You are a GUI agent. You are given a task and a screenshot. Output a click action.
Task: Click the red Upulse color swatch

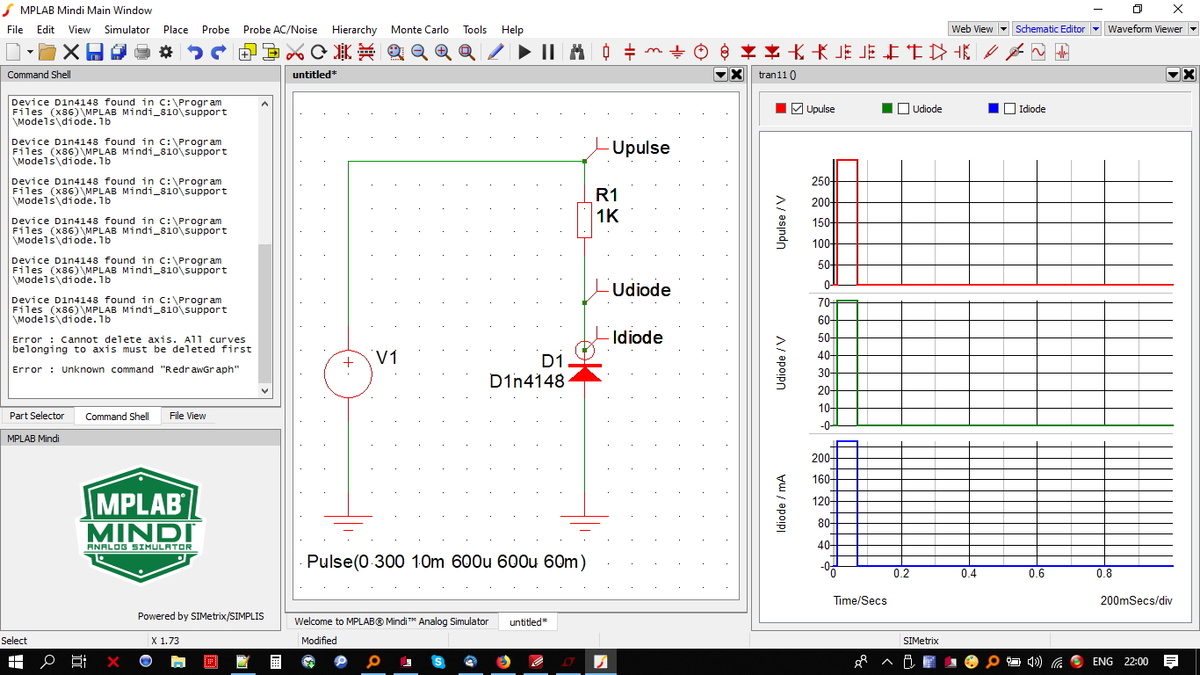click(781, 109)
